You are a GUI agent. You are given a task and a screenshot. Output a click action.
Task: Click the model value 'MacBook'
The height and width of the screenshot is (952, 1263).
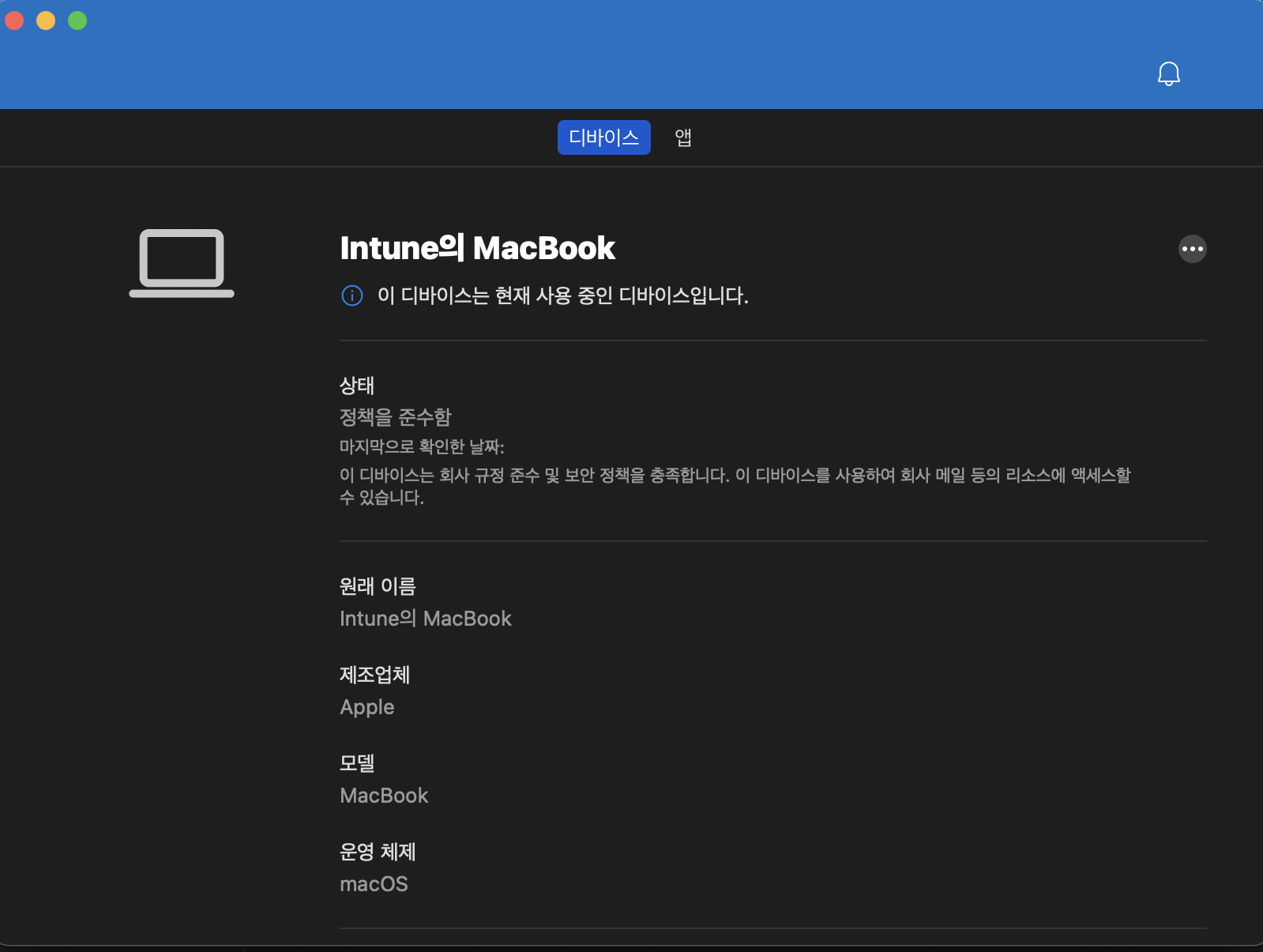pos(384,796)
